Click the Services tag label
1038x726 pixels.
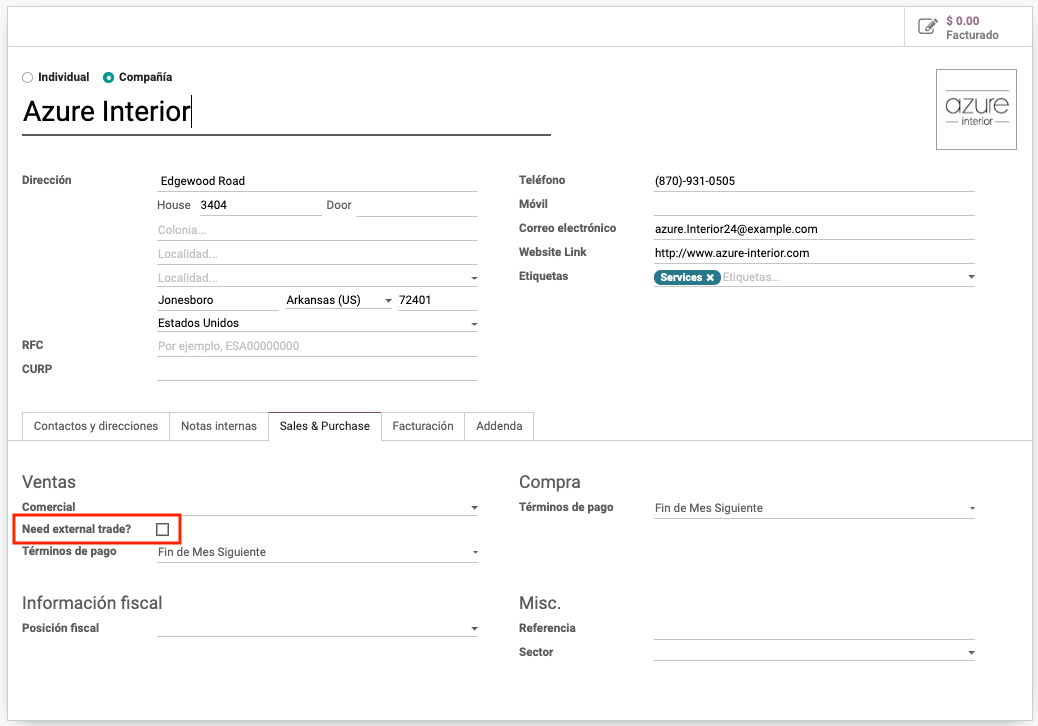(x=681, y=277)
